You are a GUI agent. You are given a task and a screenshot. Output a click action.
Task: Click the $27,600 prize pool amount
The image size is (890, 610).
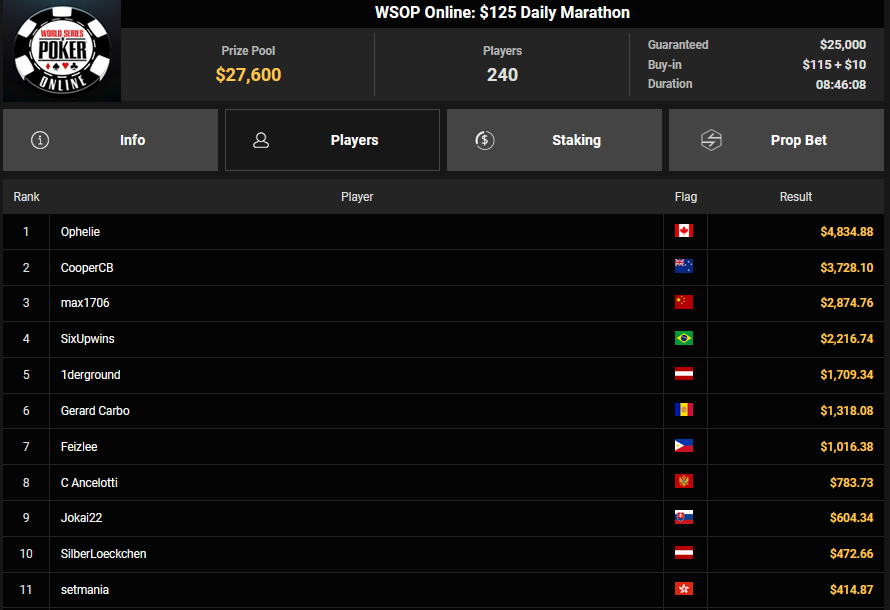point(248,75)
